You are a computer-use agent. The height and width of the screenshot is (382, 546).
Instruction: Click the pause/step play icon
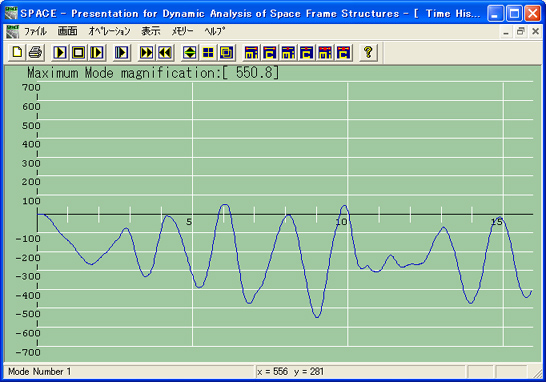point(96,53)
